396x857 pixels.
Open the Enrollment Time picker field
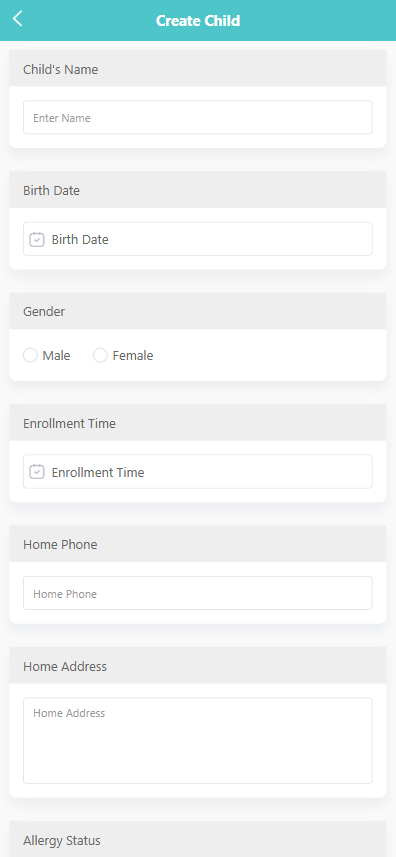[198, 472]
